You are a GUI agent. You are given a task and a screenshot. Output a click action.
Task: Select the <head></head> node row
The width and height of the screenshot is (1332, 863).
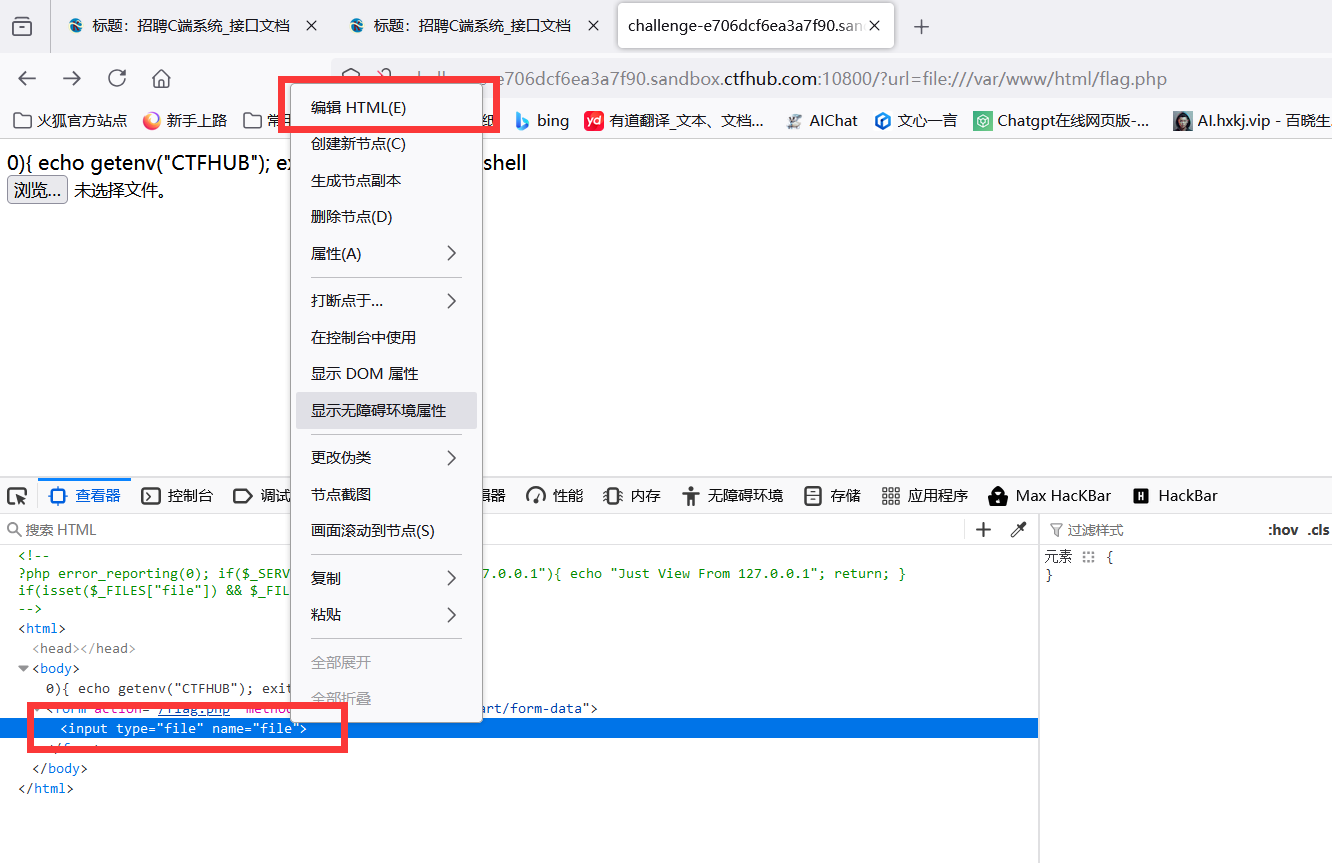pyautogui.click(x=519, y=649)
